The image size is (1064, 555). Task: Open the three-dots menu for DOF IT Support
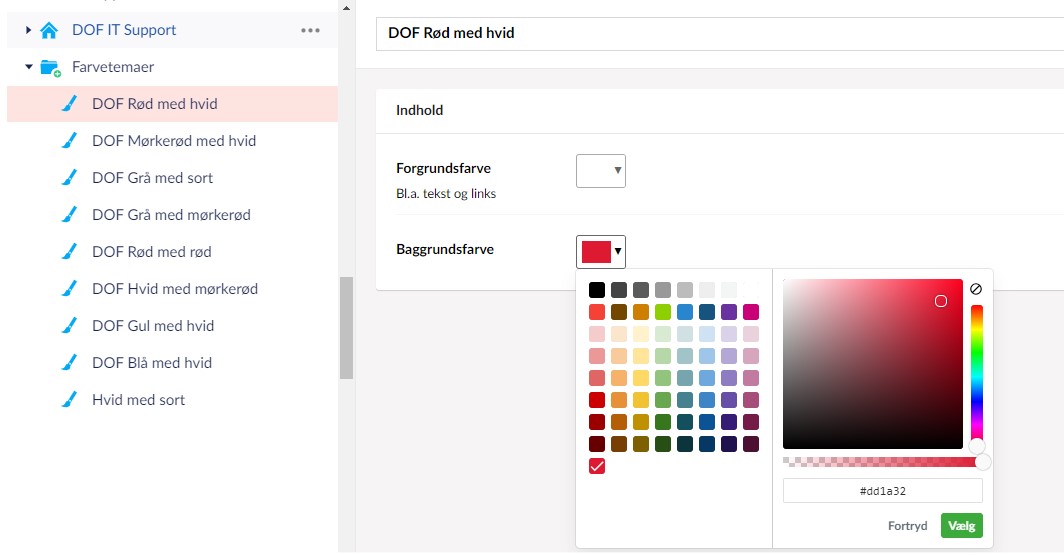[x=311, y=31]
